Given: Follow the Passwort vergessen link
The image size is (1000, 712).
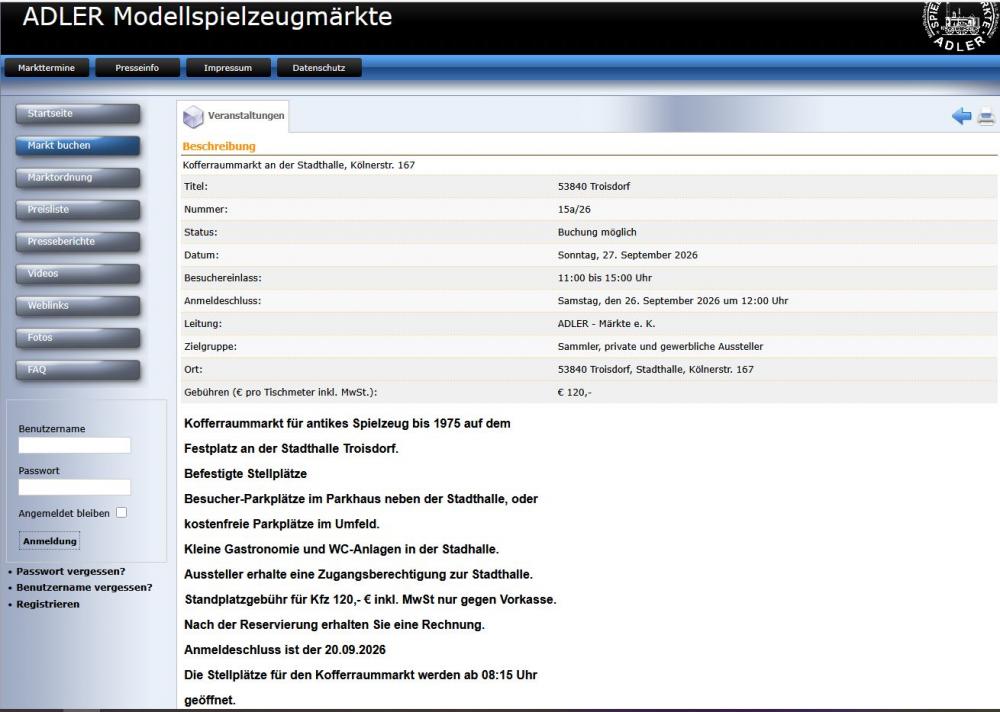Looking at the screenshot, I should click(x=71, y=571).
